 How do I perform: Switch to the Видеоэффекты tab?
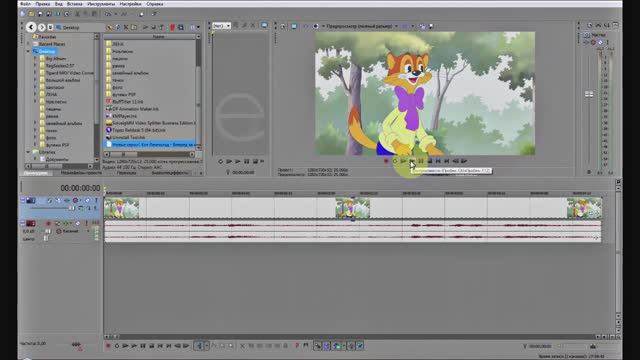pyautogui.click(x=170, y=173)
